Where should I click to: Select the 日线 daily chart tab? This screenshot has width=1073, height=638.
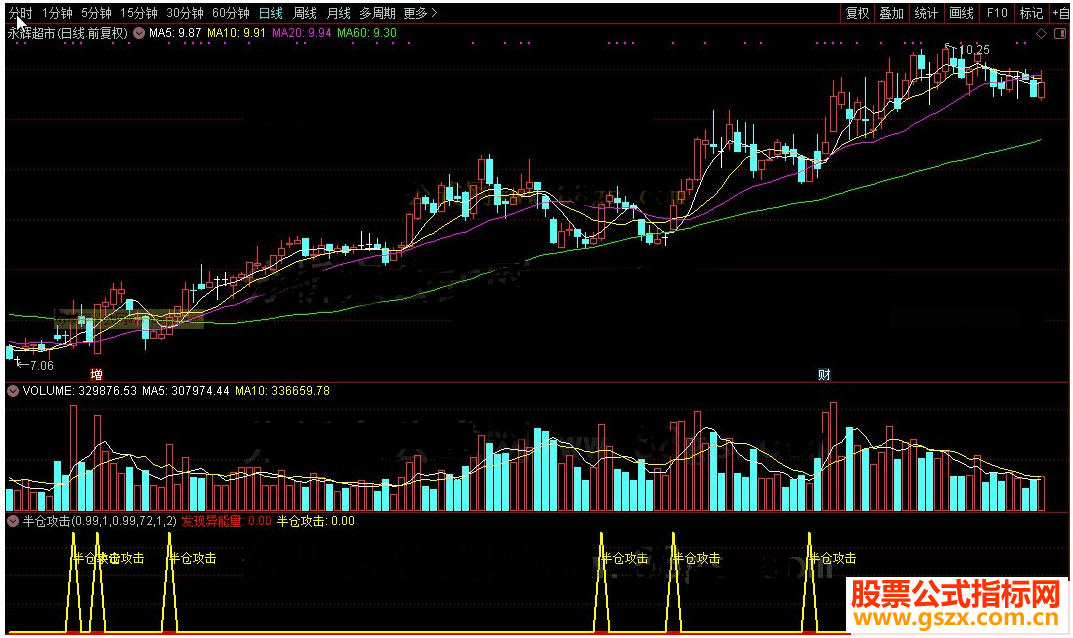click(x=271, y=13)
